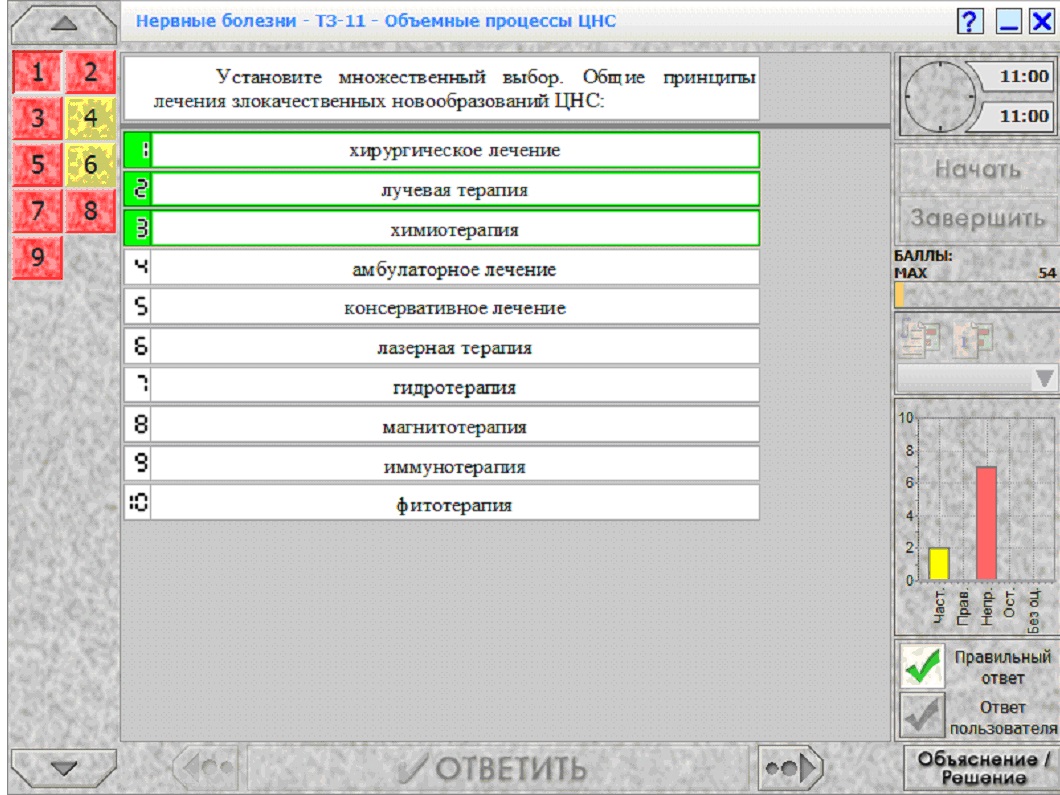The height and width of the screenshot is (795, 1060).
Task: Select answer 10 фитотерапия
Action: pos(441,504)
